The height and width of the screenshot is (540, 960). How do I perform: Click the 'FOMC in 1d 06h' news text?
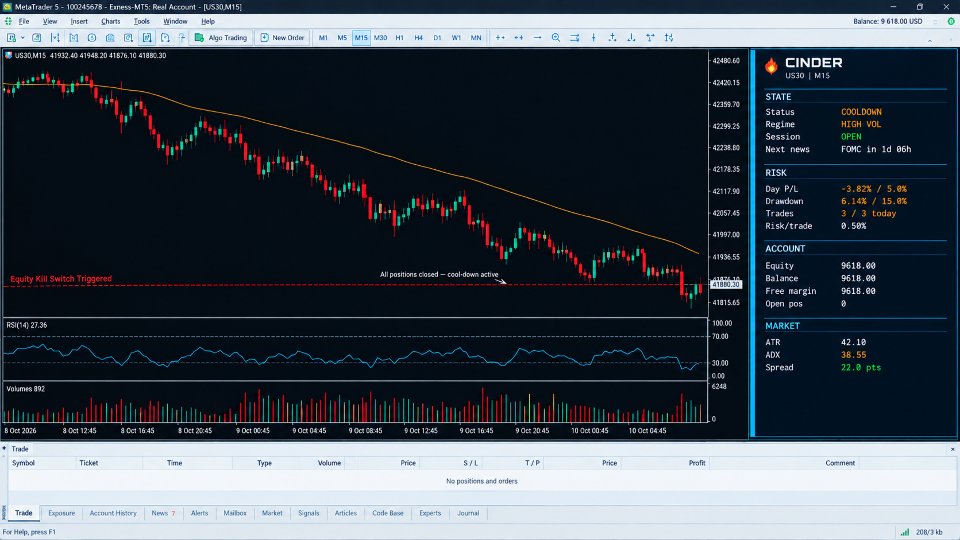click(x=876, y=149)
